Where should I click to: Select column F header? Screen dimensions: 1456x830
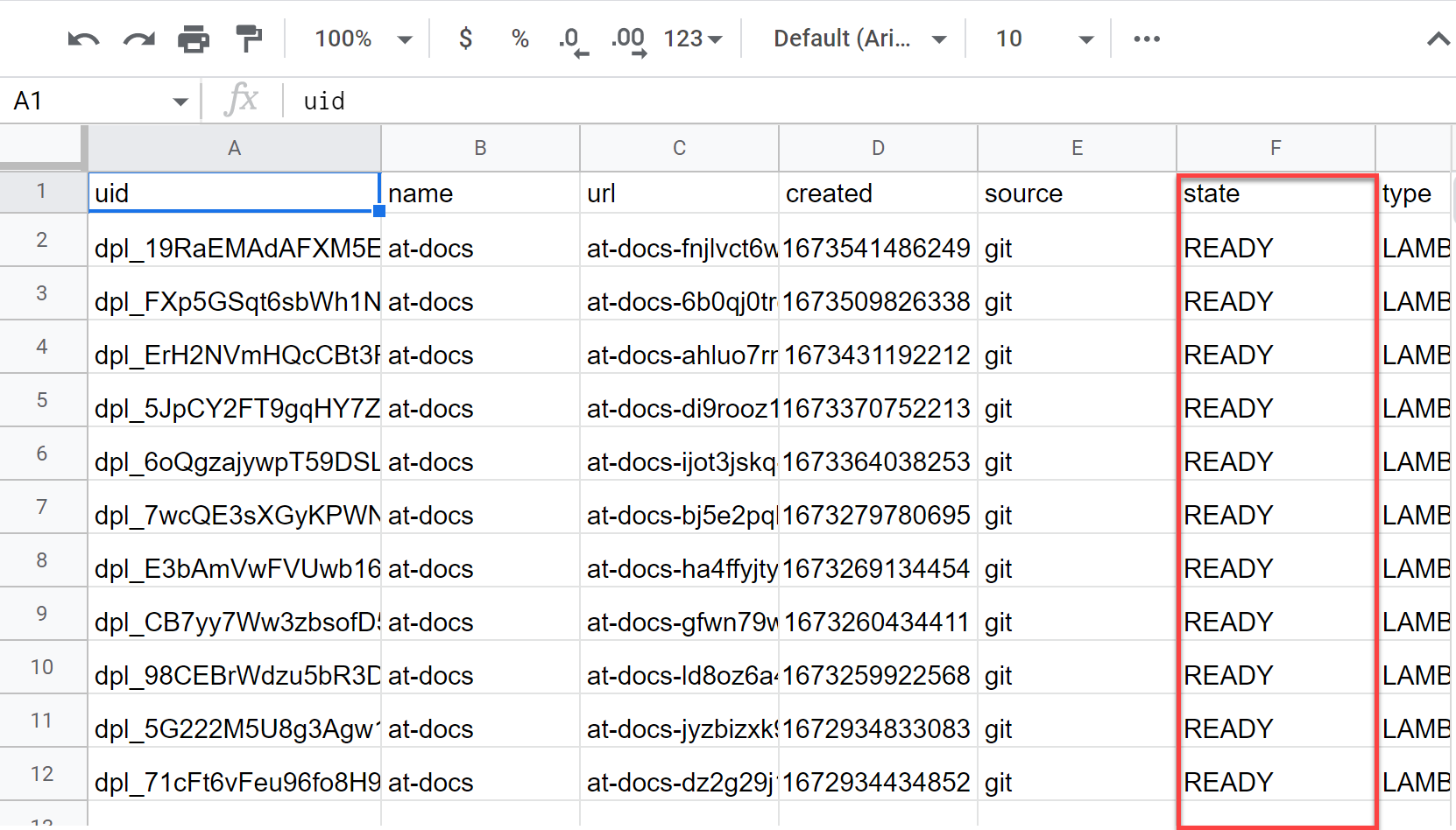[1276, 149]
